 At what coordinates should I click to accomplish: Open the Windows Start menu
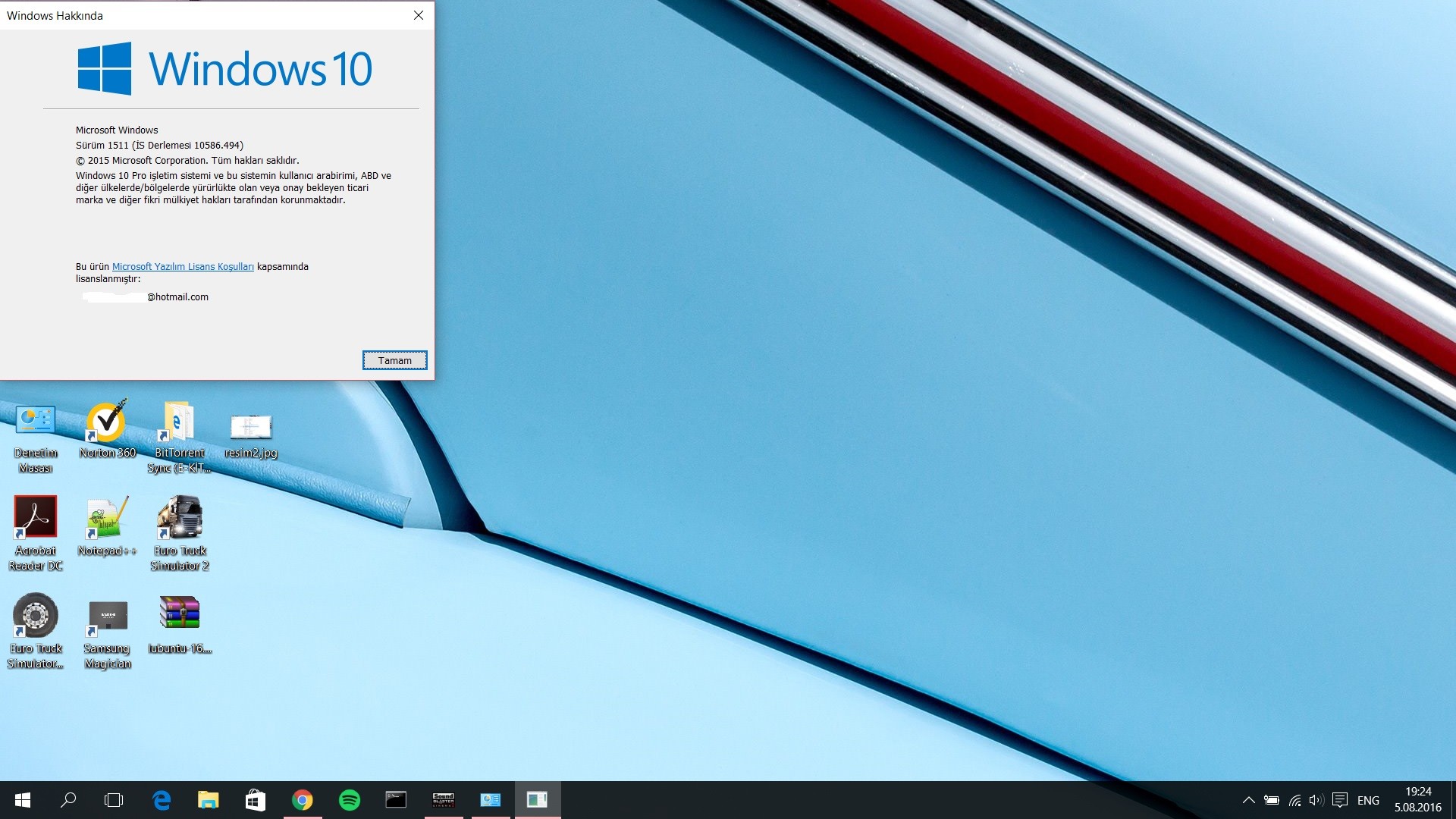point(22,800)
